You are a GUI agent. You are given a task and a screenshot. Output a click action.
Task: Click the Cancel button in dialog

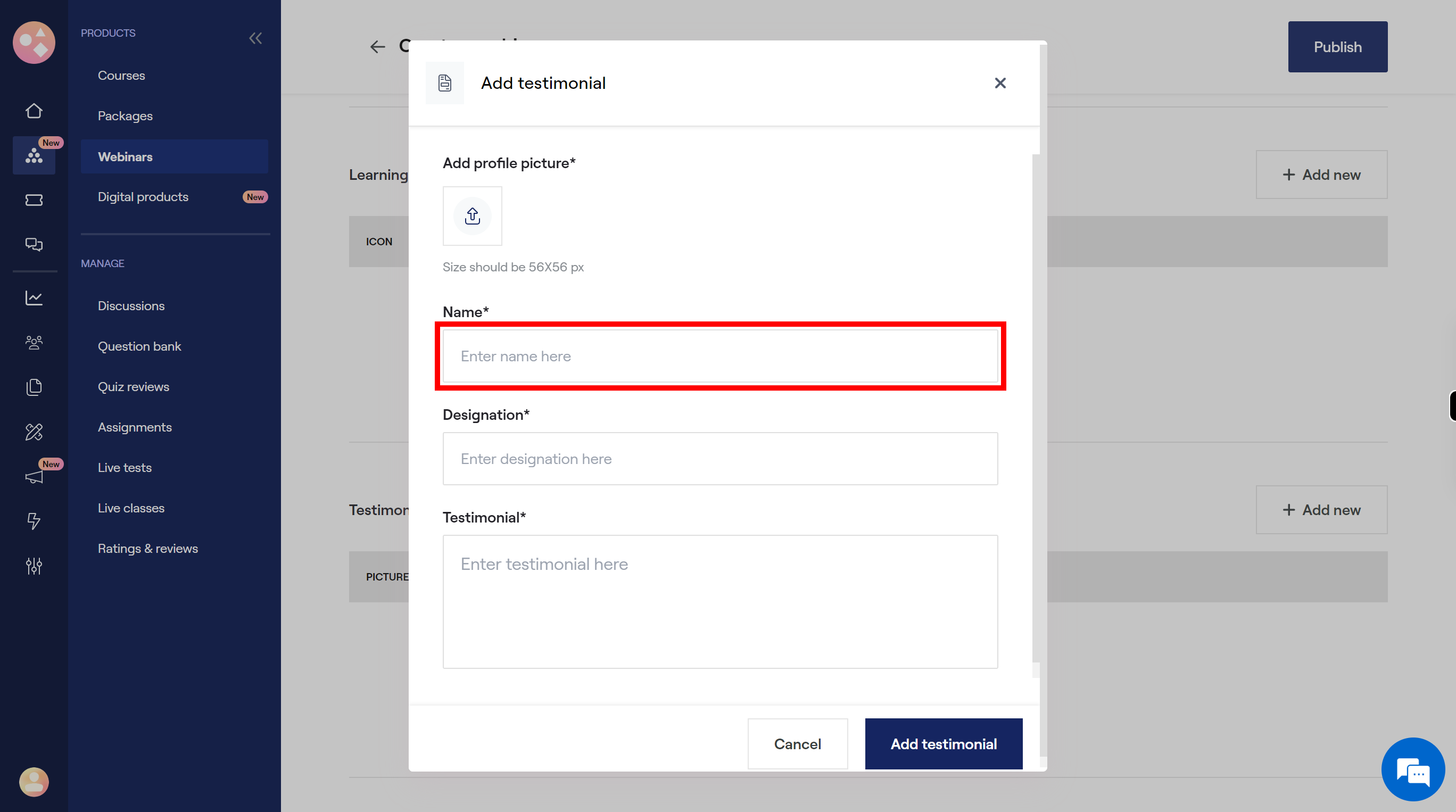798,743
